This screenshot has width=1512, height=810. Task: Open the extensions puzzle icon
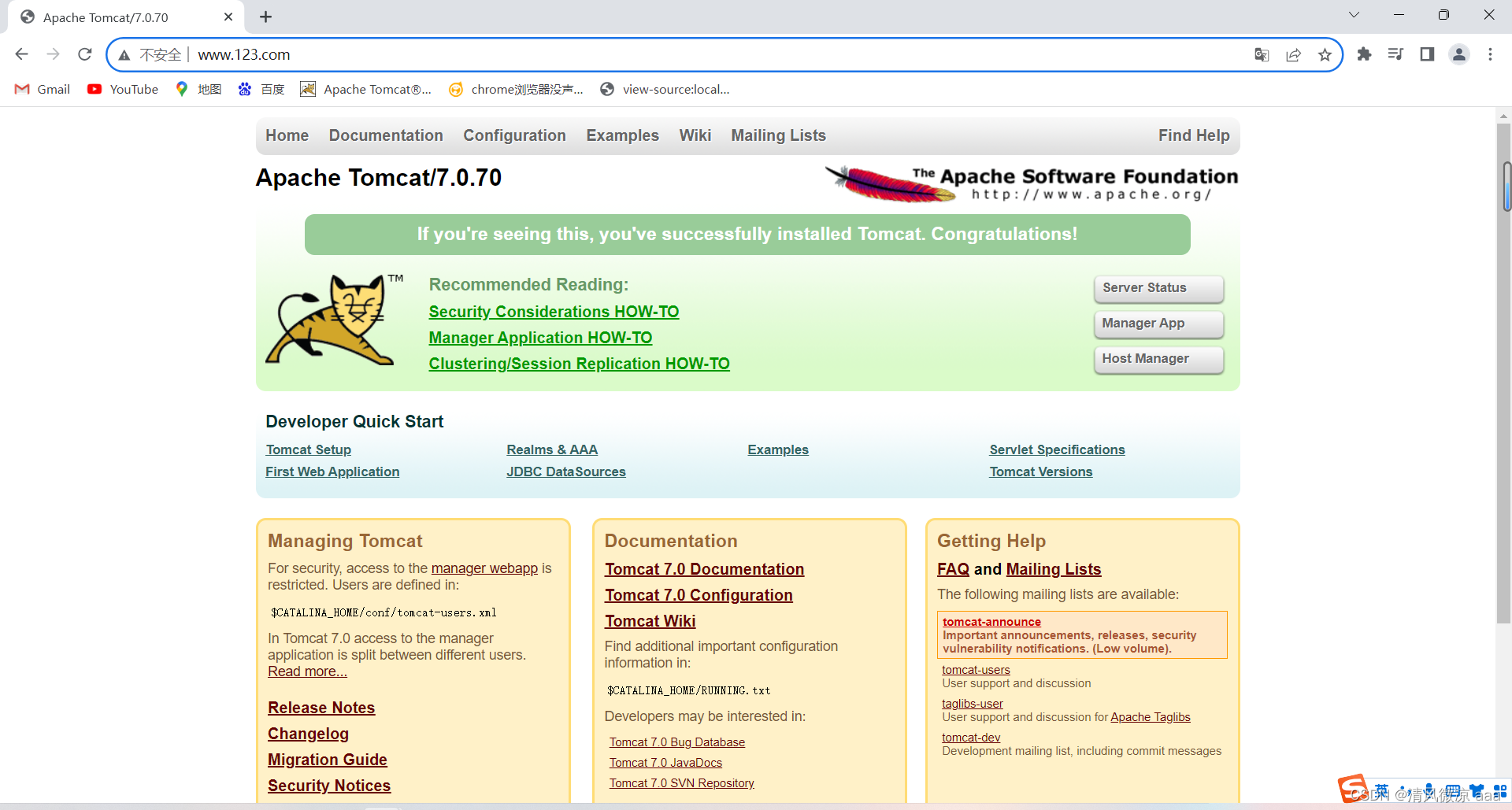[1364, 54]
